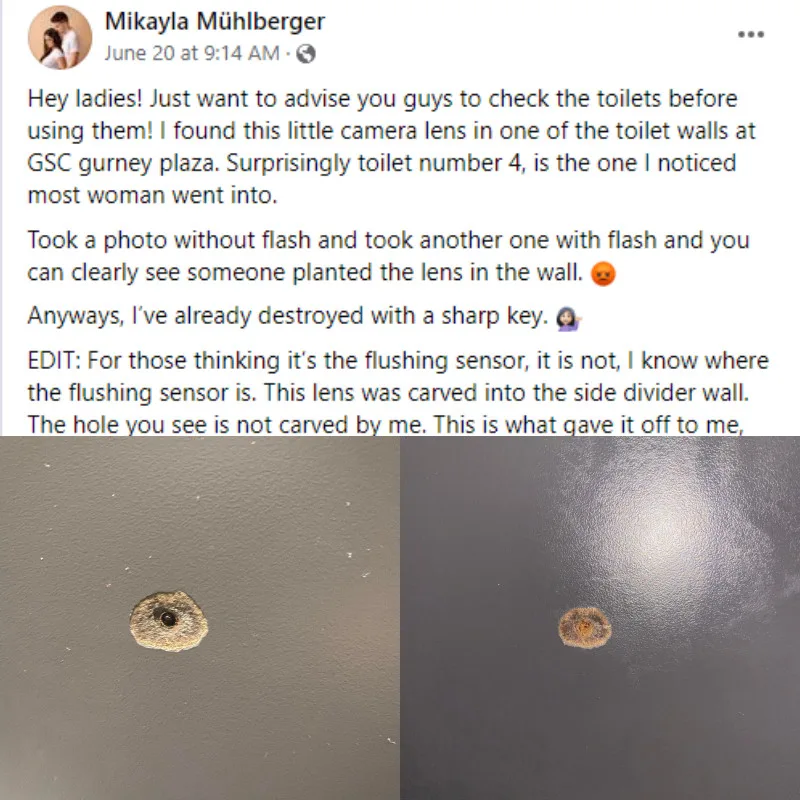Click the 'flushing sensor is' sentence
Screen dimensions: 800x800
tap(142, 393)
